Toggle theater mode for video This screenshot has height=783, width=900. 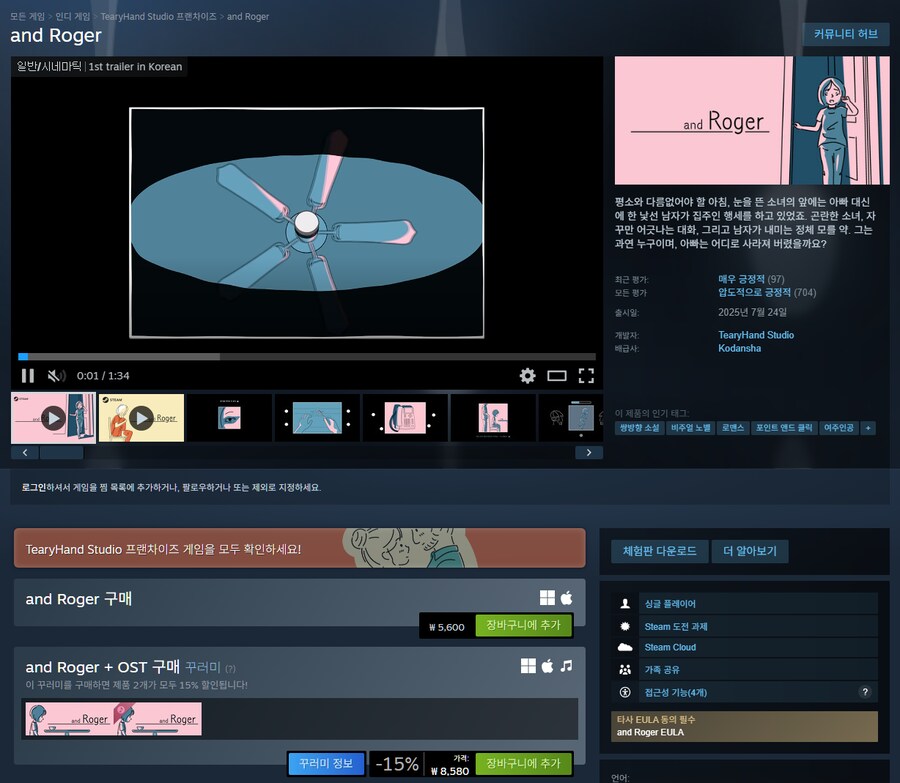(557, 376)
